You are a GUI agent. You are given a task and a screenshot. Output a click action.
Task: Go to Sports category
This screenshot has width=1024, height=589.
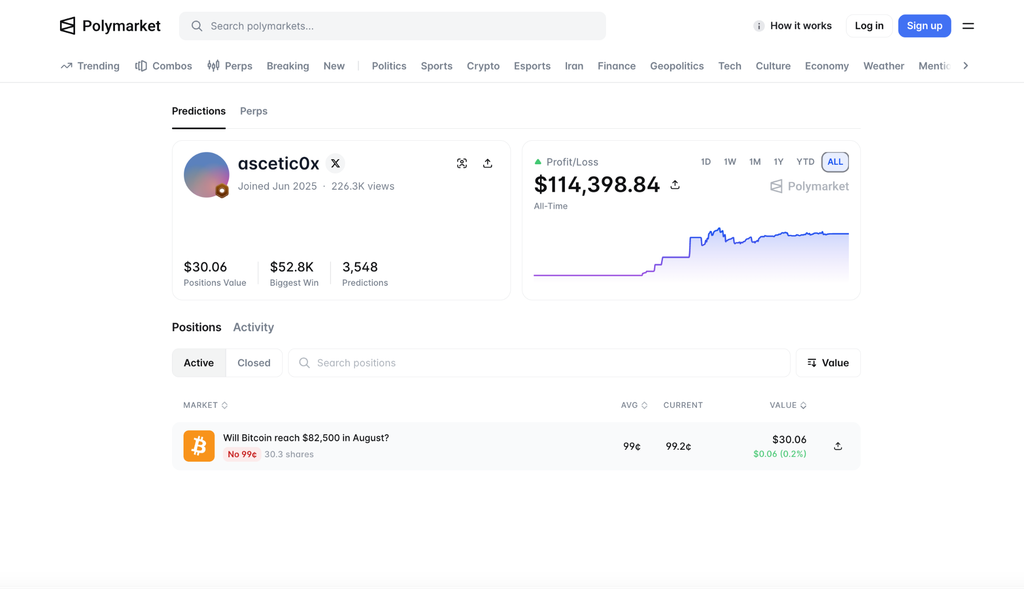coord(436,66)
